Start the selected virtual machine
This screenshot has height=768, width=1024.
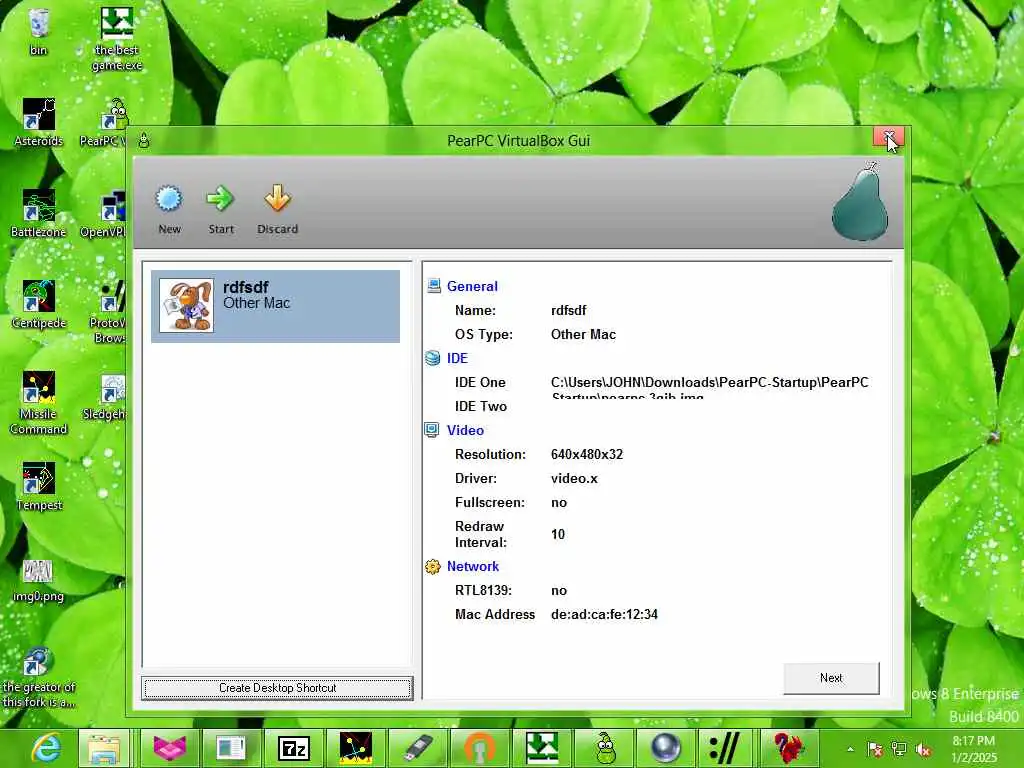pos(221,209)
